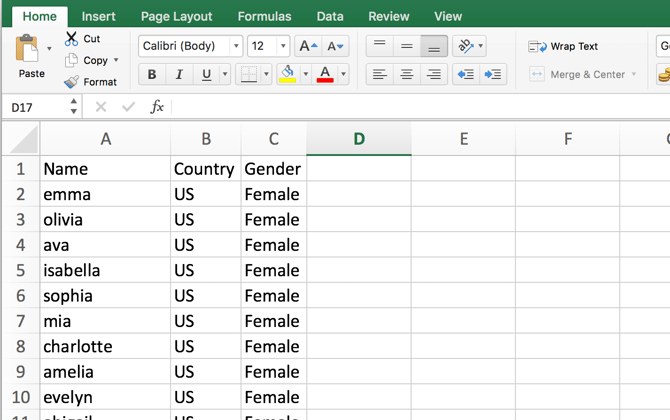This screenshot has width=670, height=420.
Task: Switch to the Formulas tab
Action: 264,16
